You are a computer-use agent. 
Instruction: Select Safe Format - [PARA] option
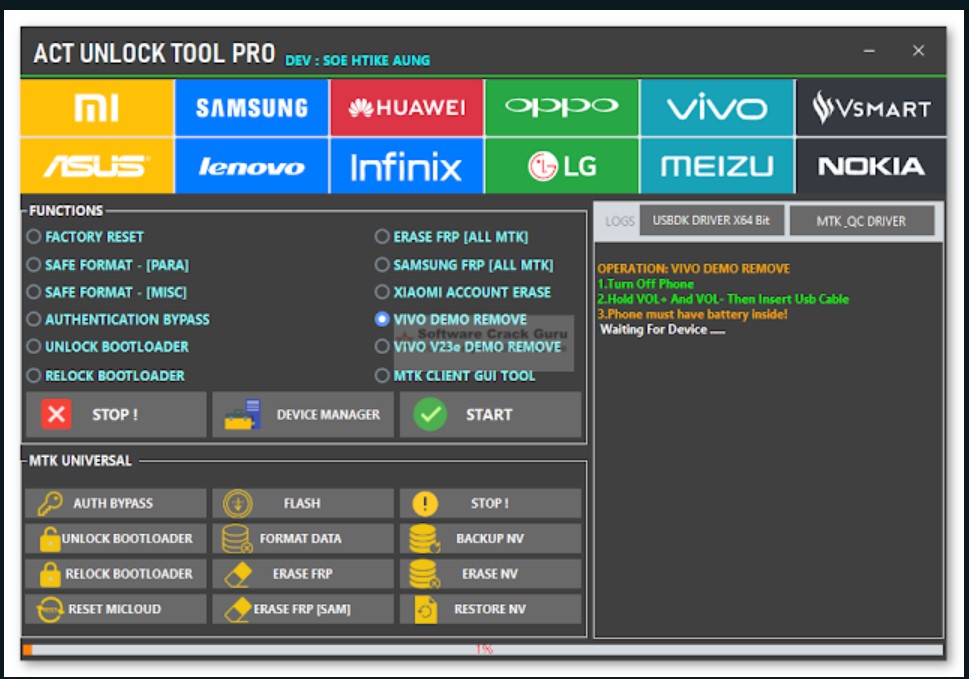coord(108,265)
